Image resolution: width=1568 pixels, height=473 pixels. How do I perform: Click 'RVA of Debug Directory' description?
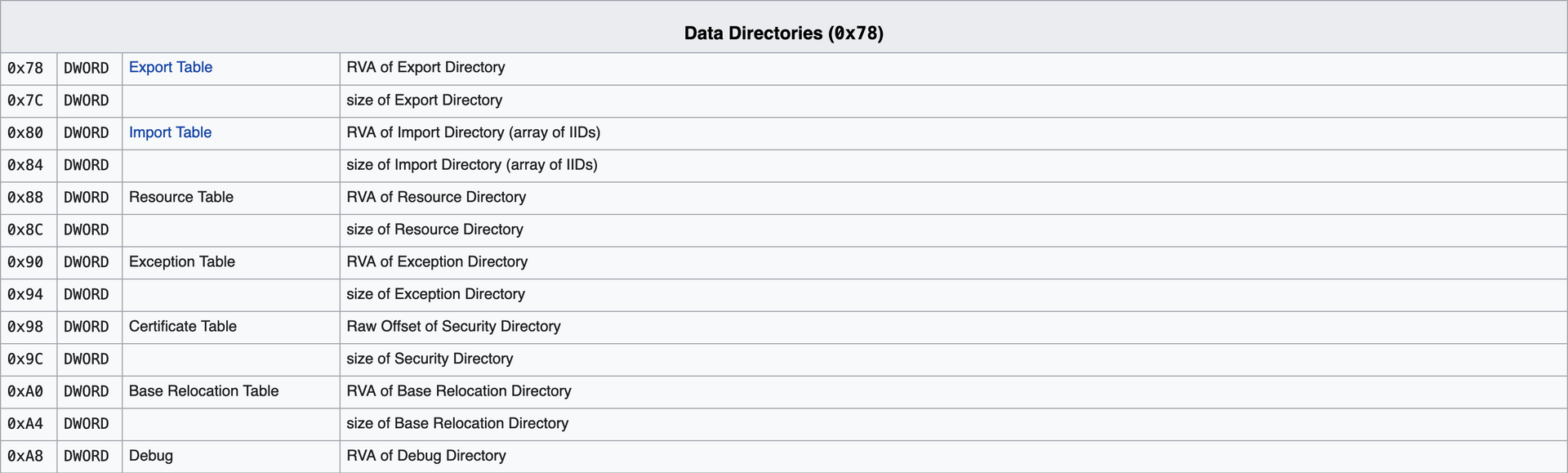tap(426, 456)
